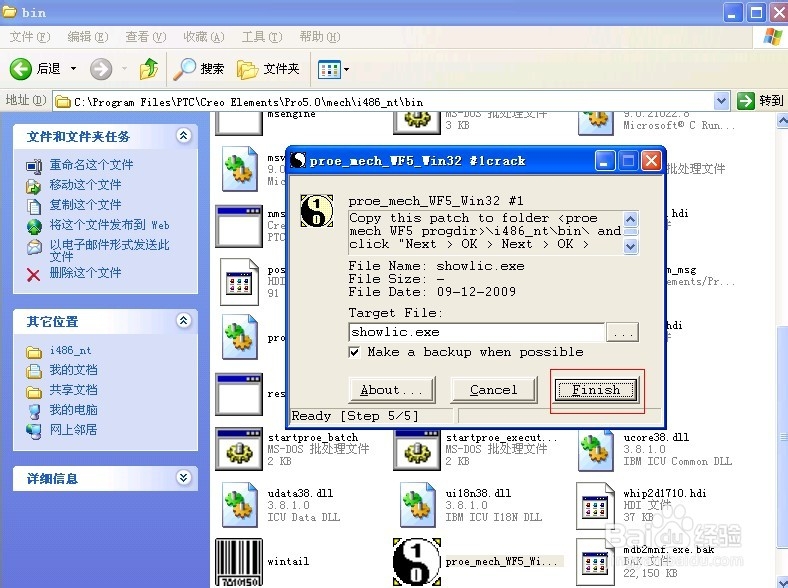This screenshot has height=588, width=788.
Task: Click the rename file icon in task pane
Action: click(34, 166)
